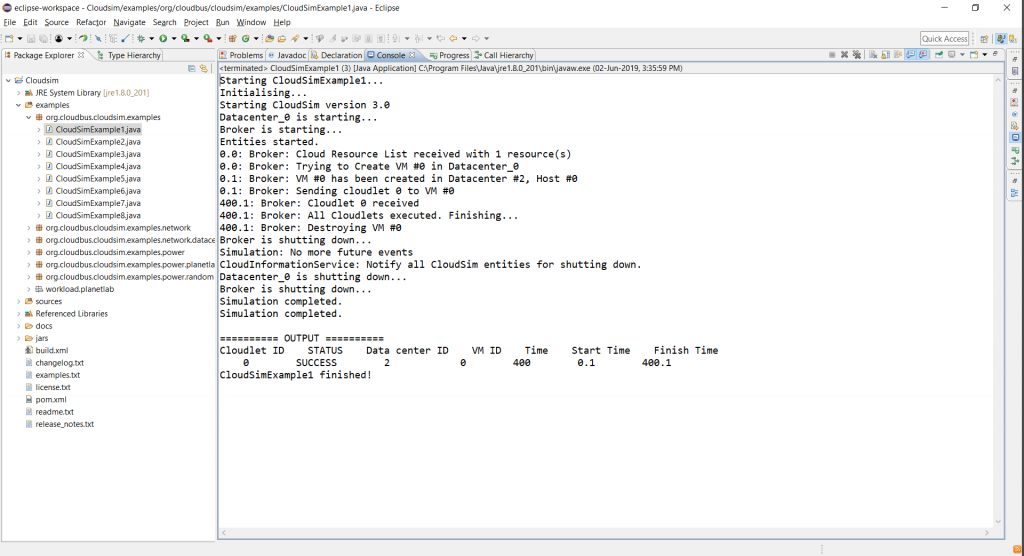Click the Display Selected Console icon
Image resolution: width=1024 pixels, height=556 pixels.
point(952,55)
